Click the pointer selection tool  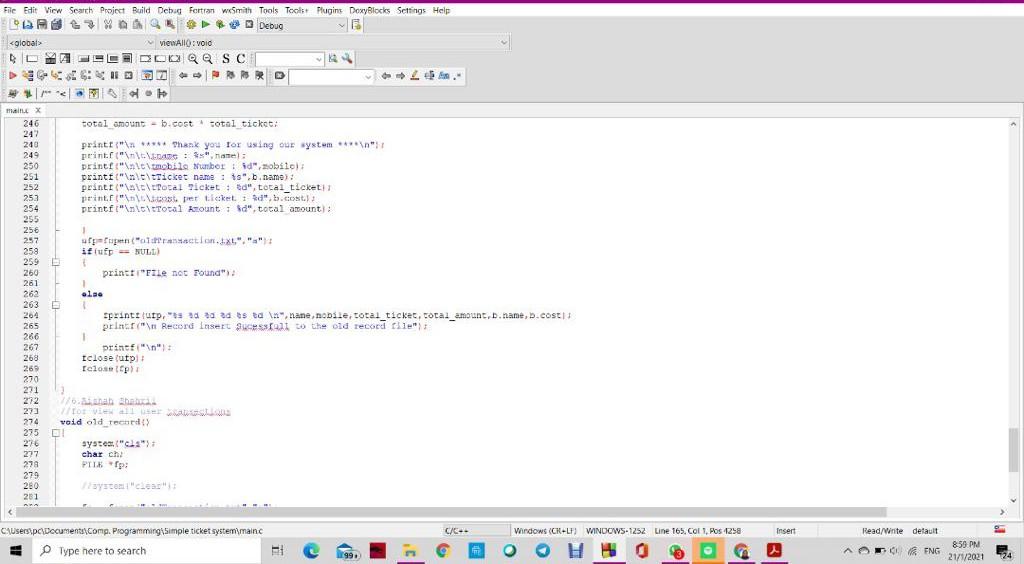coord(12,59)
